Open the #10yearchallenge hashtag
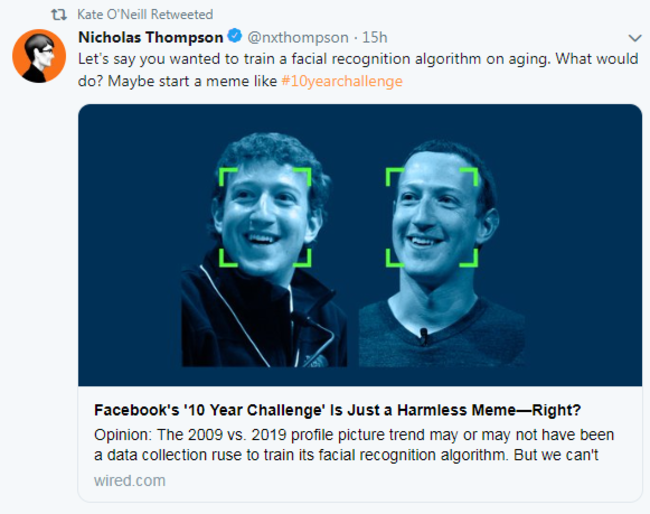Screen dimensions: 650x514 tap(342, 80)
